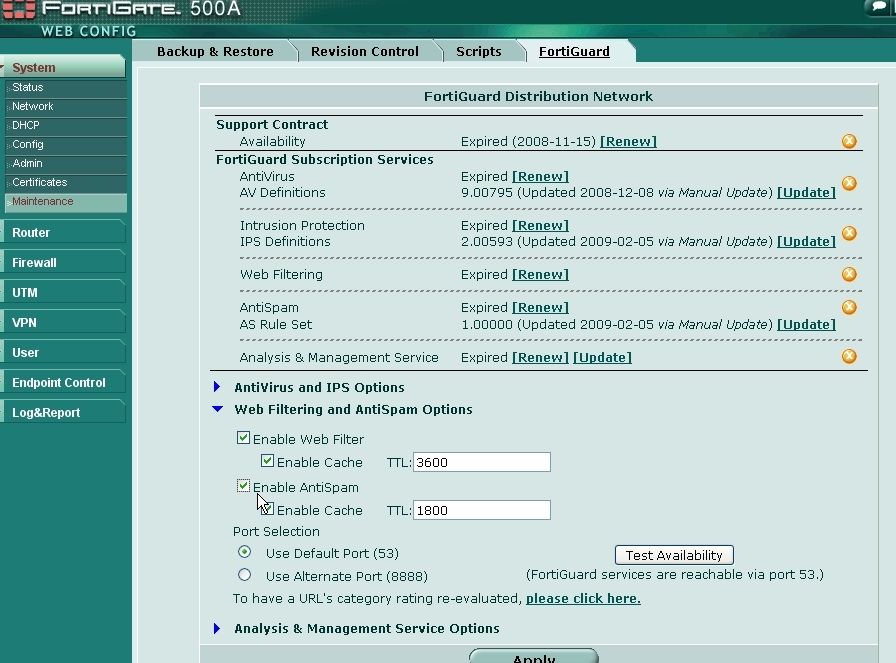Click the Web Filter cache TTL field 3600

point(482,462)
